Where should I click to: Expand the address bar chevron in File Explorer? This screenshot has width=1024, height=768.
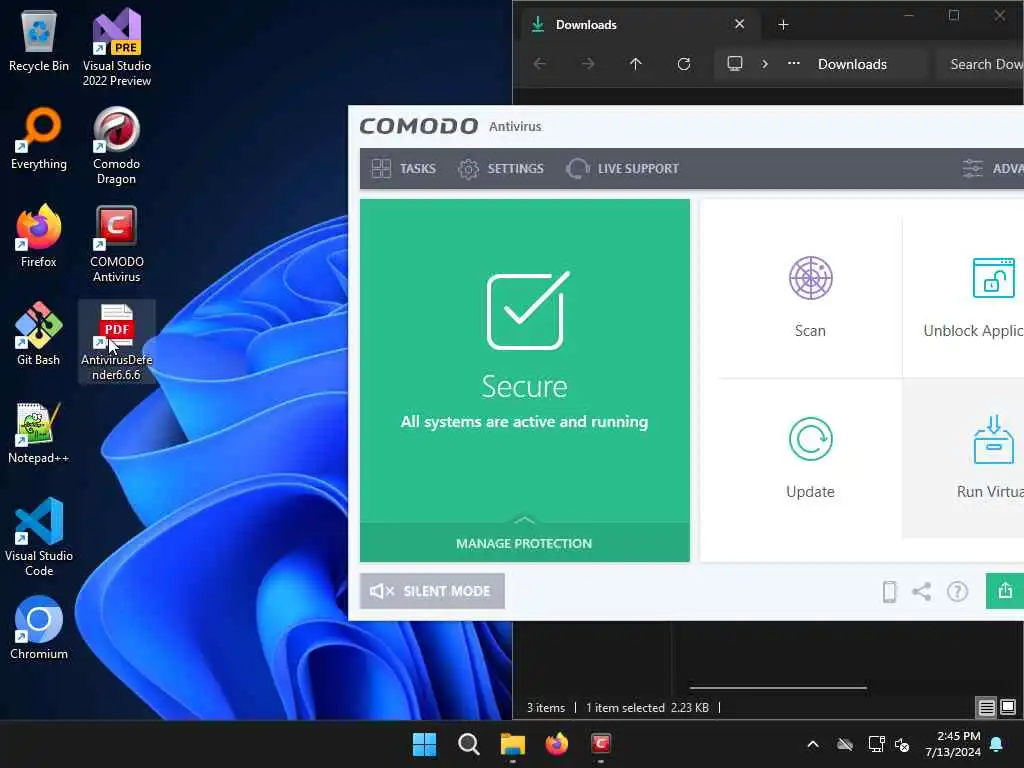[x=765, y=64]
